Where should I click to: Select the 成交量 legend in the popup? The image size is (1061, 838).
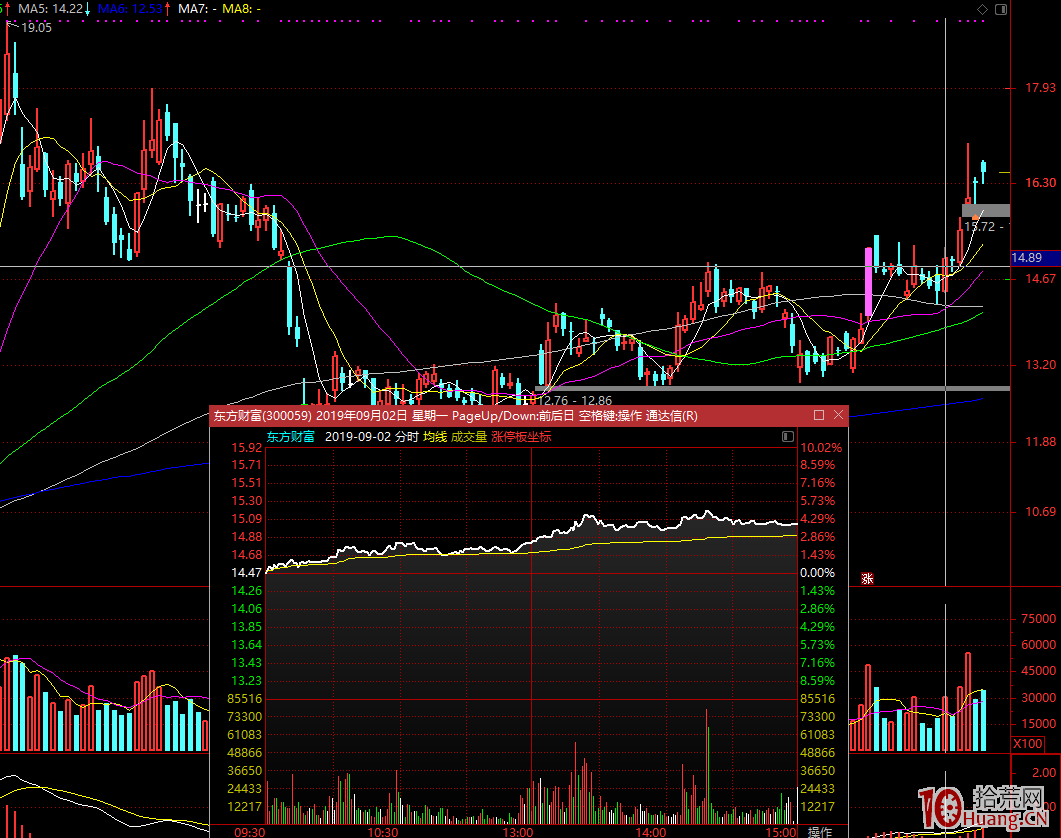click(x=469, y=437)
